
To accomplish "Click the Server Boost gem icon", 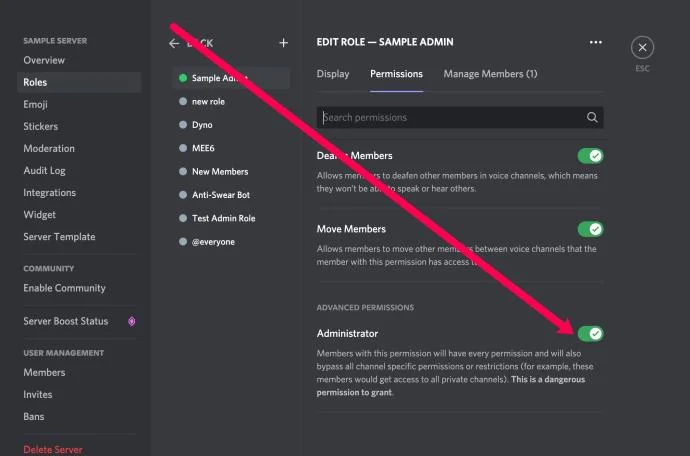I will click(x=132, y=321).
